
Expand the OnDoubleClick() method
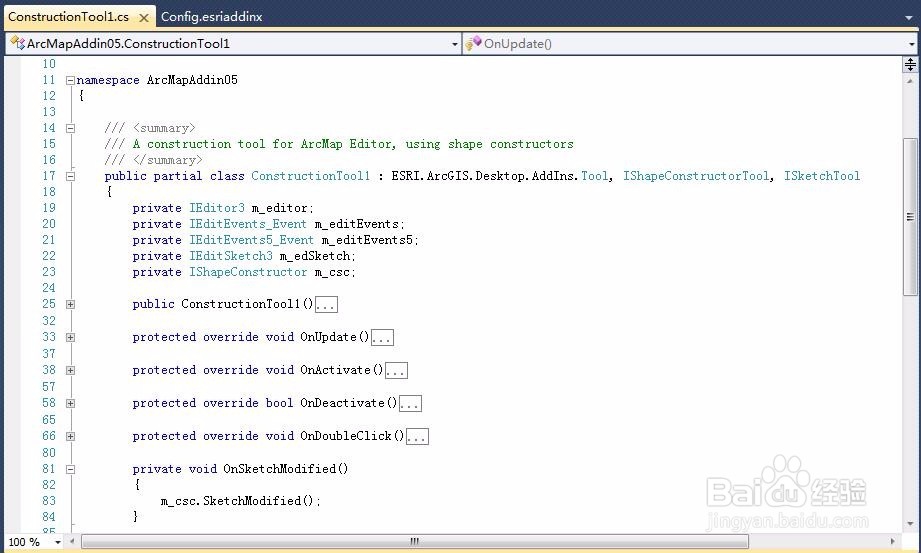click(x=70, y=436)
